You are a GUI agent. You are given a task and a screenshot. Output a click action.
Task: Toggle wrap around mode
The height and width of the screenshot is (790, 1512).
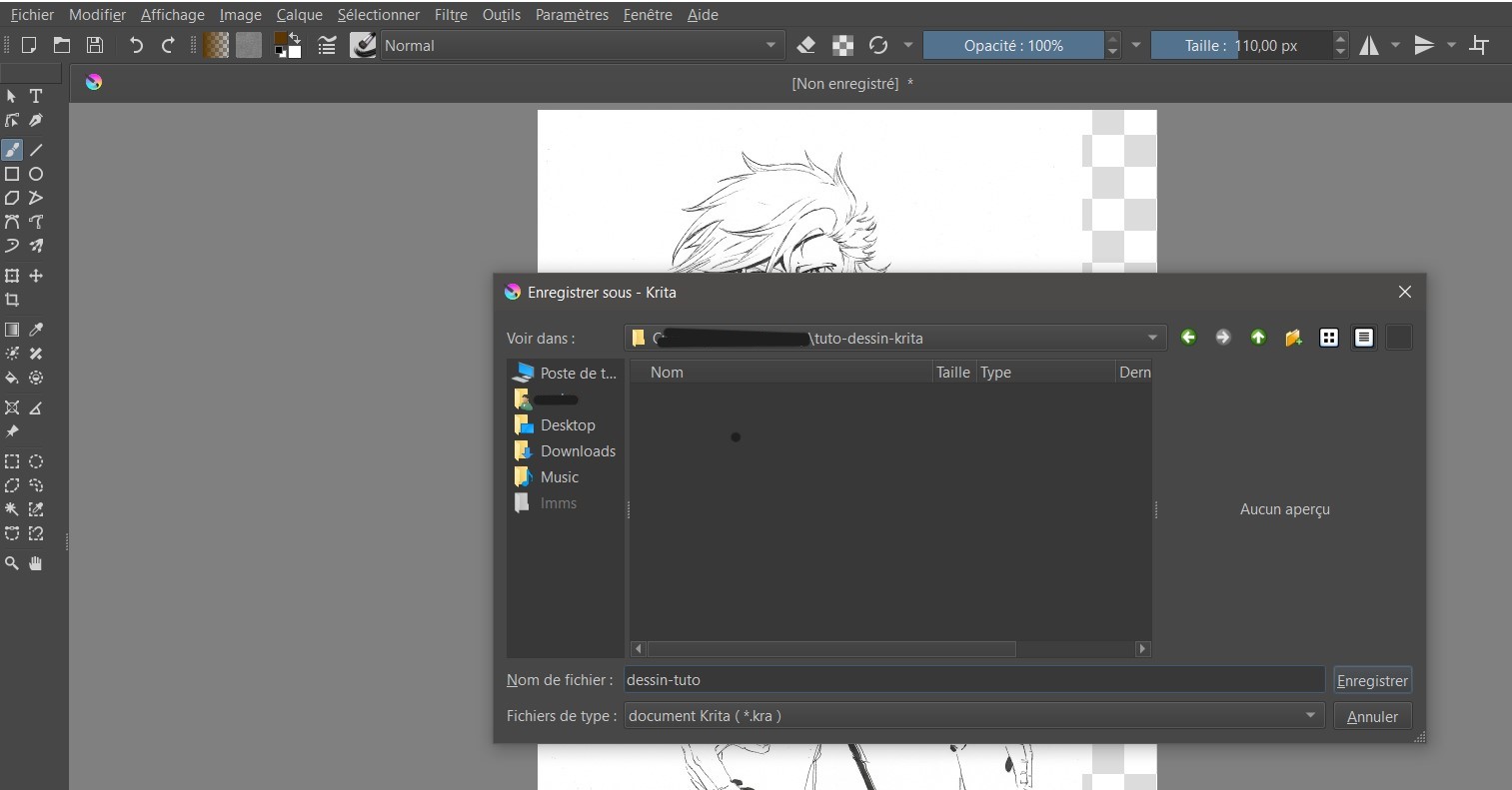click(1479, 45)
